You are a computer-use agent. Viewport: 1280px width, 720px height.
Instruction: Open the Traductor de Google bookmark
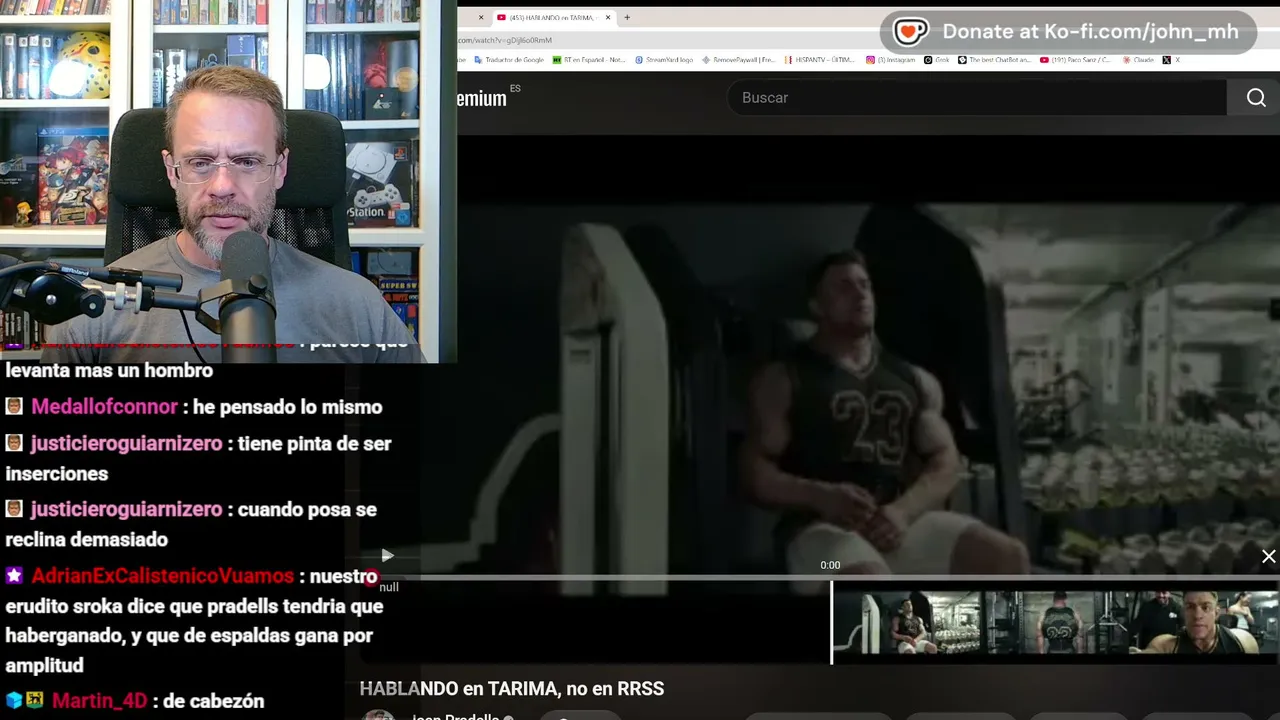coord(509,60)
